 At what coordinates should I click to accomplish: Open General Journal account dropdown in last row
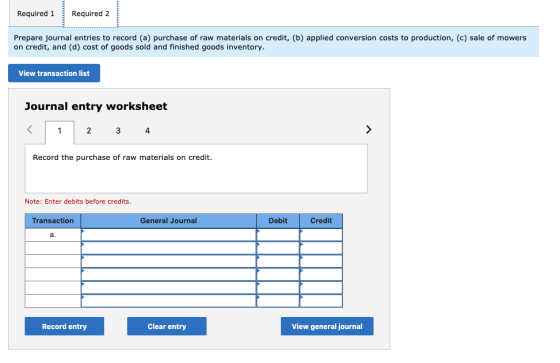pos(169,301)
